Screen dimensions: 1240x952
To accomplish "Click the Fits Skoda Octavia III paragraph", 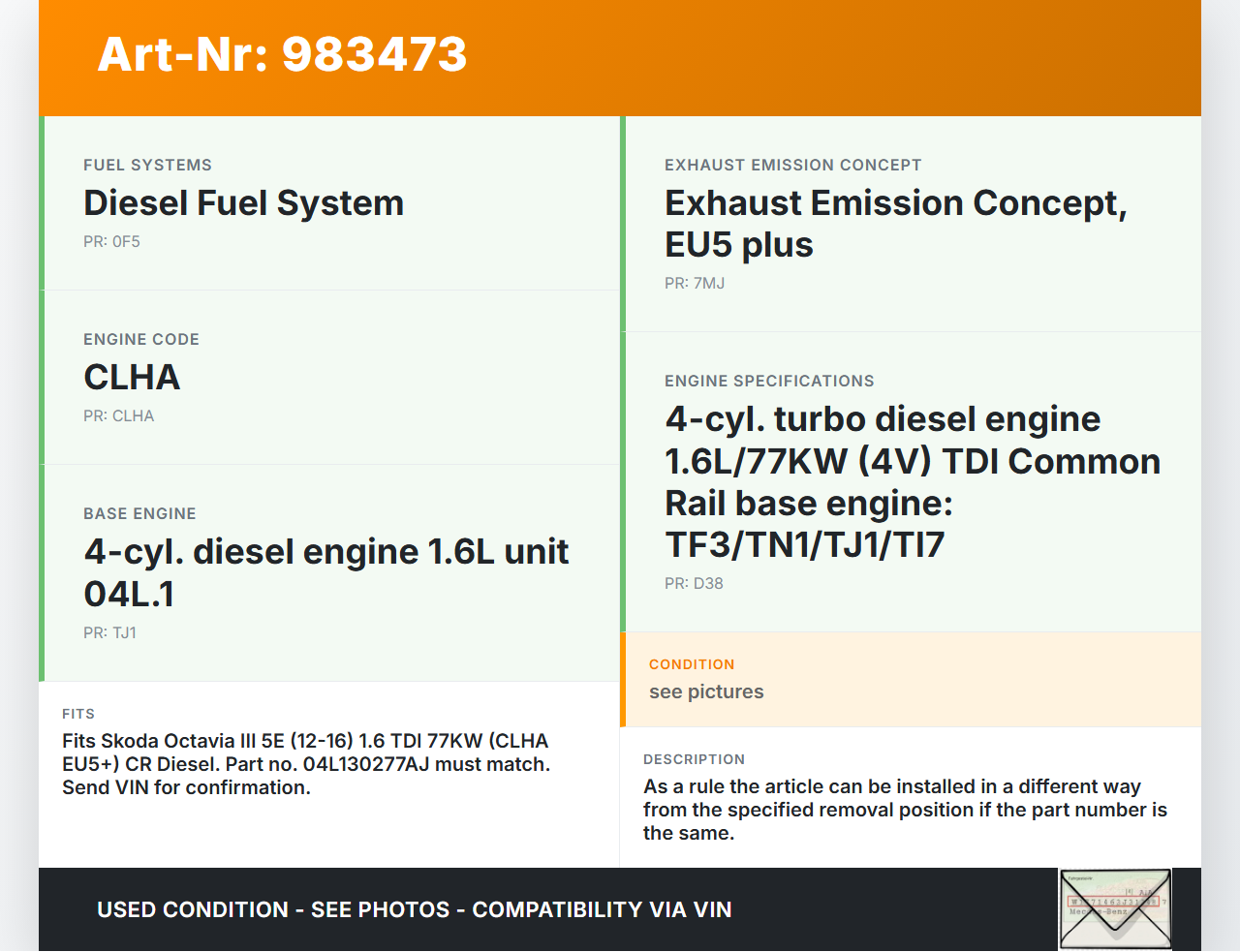I will (x=306, y=764).
